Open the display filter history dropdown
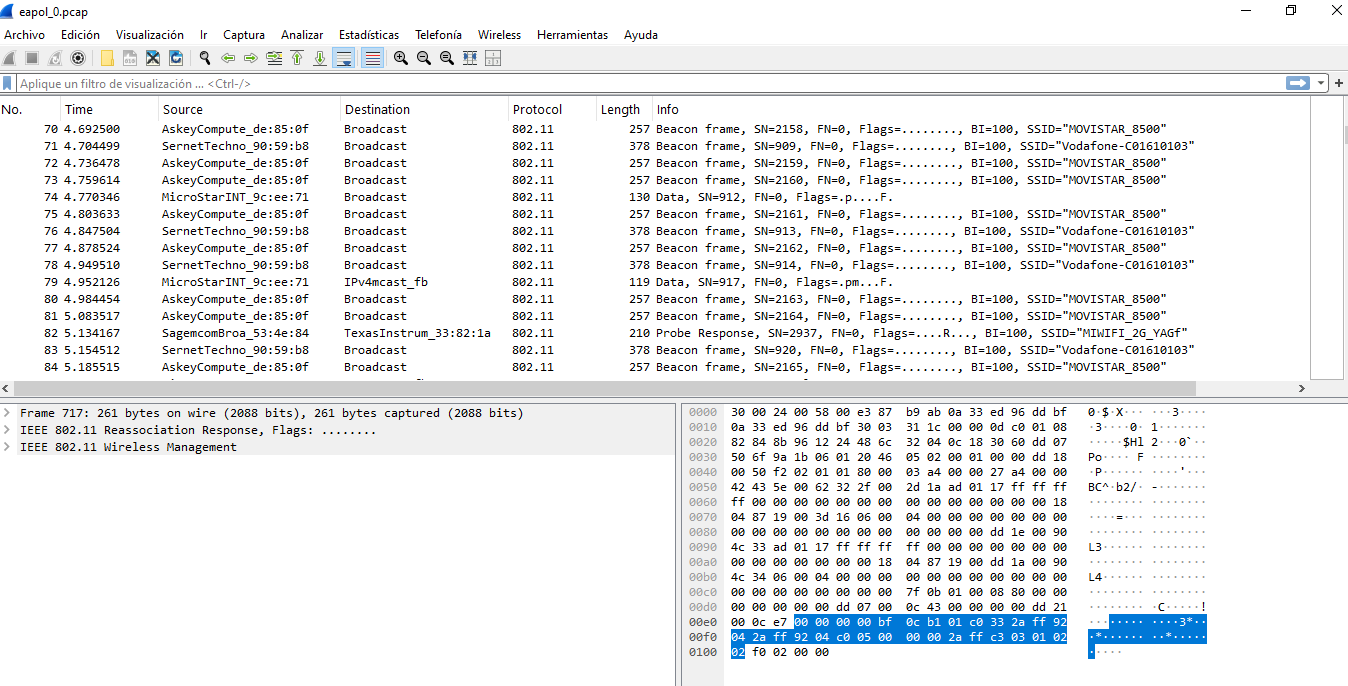This screenshot has height=686, width=1348. [x=1322, y=83]
